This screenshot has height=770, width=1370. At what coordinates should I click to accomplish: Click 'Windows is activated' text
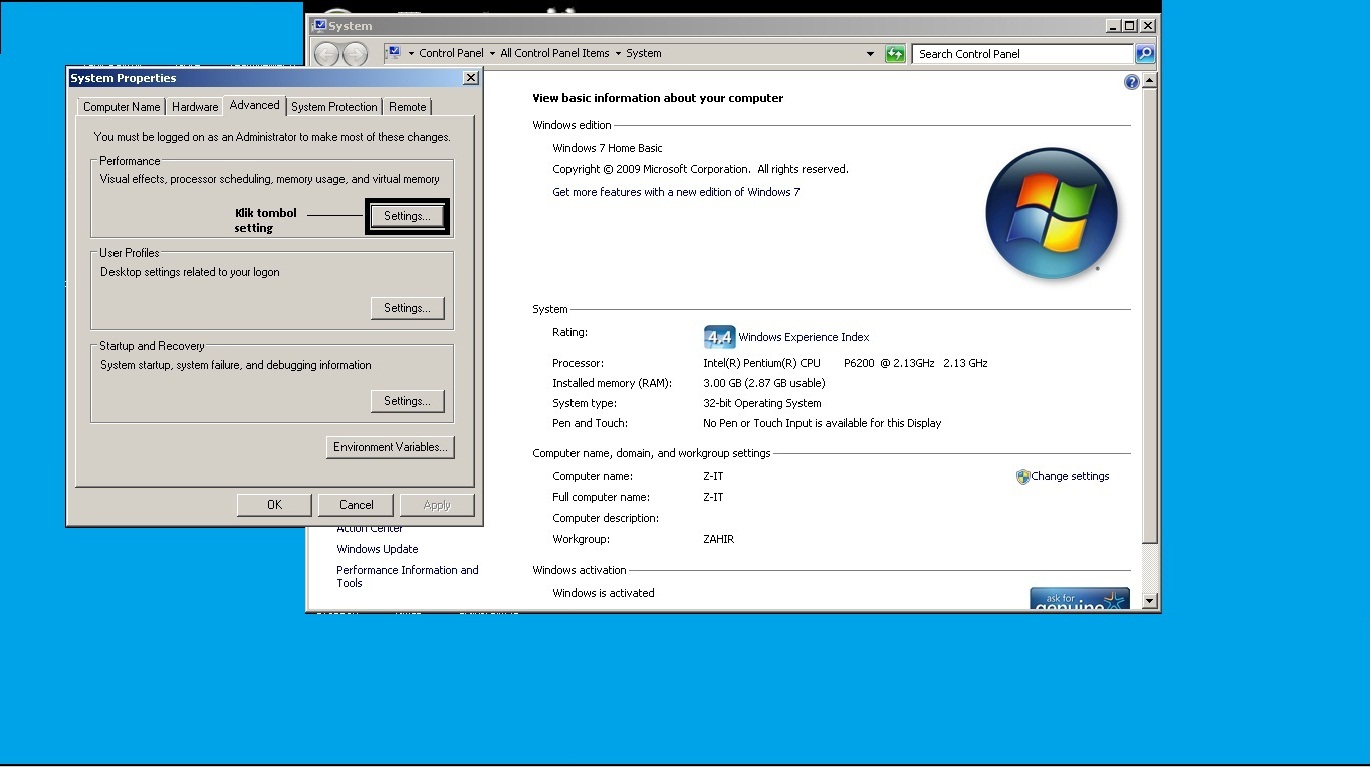[x=603, y=593]
